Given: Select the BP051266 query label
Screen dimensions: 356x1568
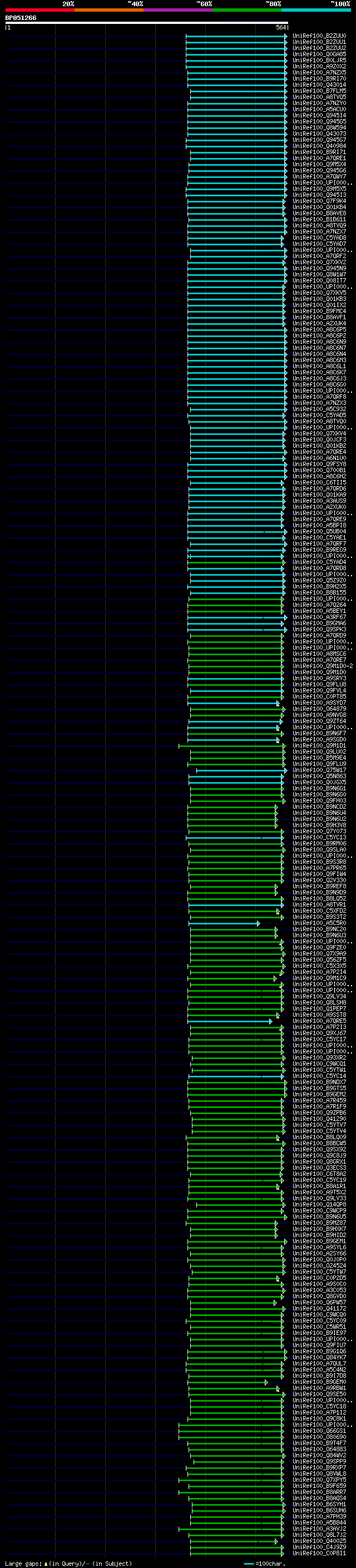Looking at the screenshot, I should pos(21,18).
